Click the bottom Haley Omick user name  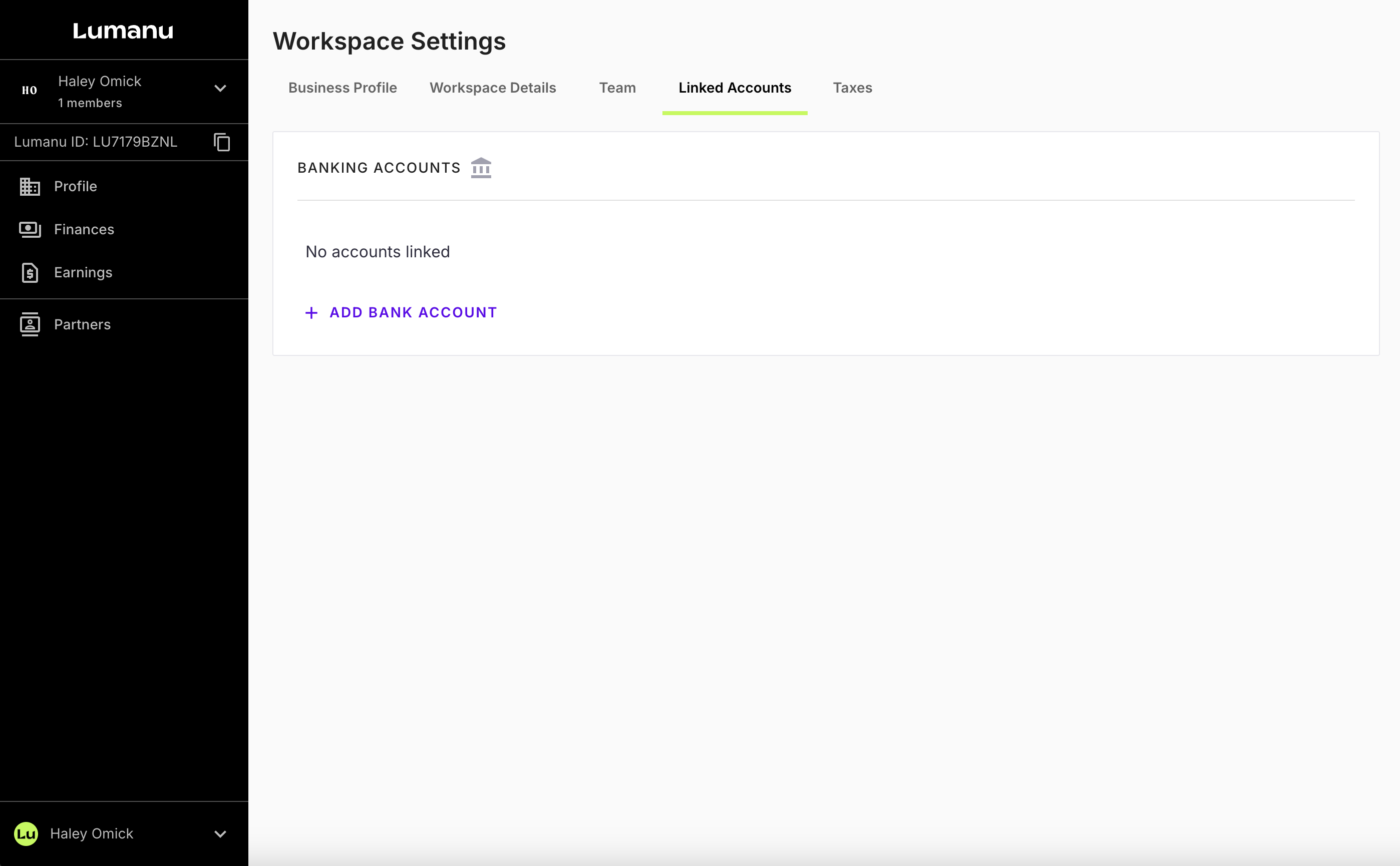click(92, 833)
